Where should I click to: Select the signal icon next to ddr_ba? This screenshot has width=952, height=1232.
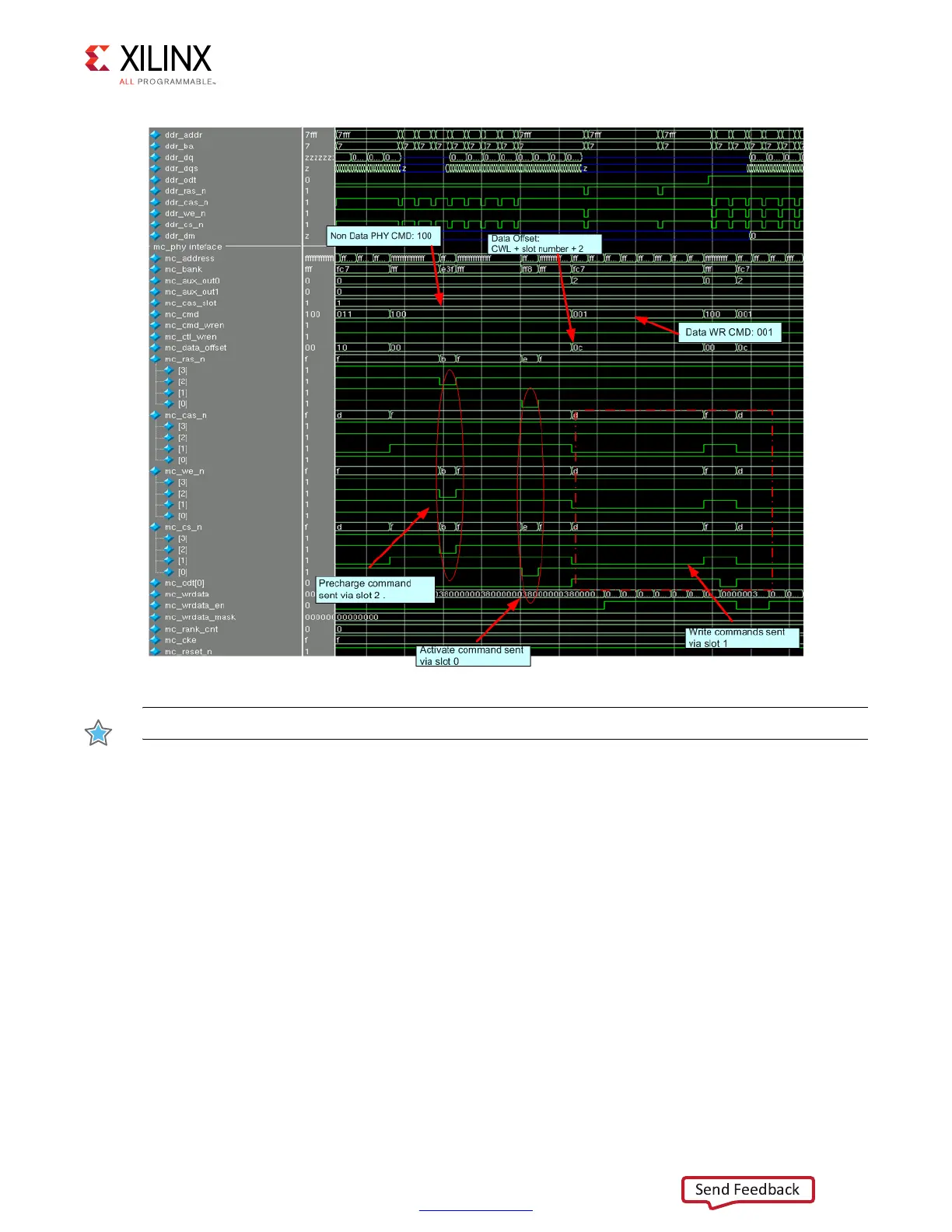[156, 146]
